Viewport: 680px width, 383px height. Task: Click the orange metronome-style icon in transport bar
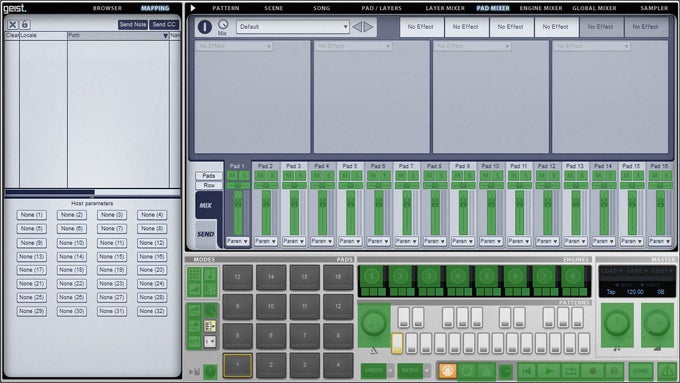[x=447, y=371]
